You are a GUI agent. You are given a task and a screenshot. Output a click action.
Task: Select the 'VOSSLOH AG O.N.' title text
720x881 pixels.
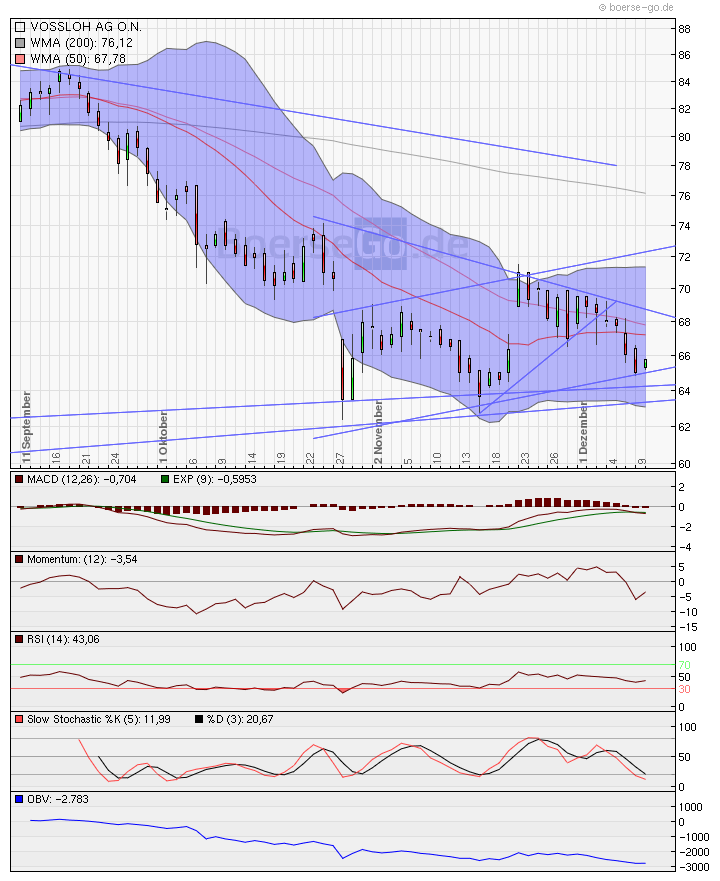click(86, 26)
